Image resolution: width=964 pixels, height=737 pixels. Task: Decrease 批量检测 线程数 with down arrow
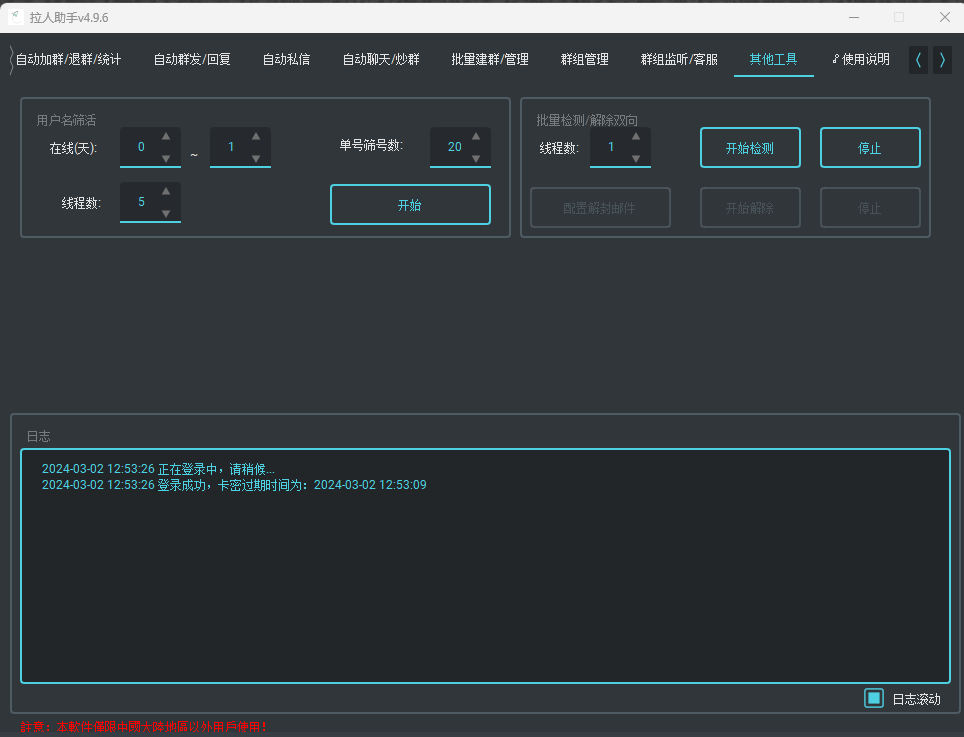635,158
